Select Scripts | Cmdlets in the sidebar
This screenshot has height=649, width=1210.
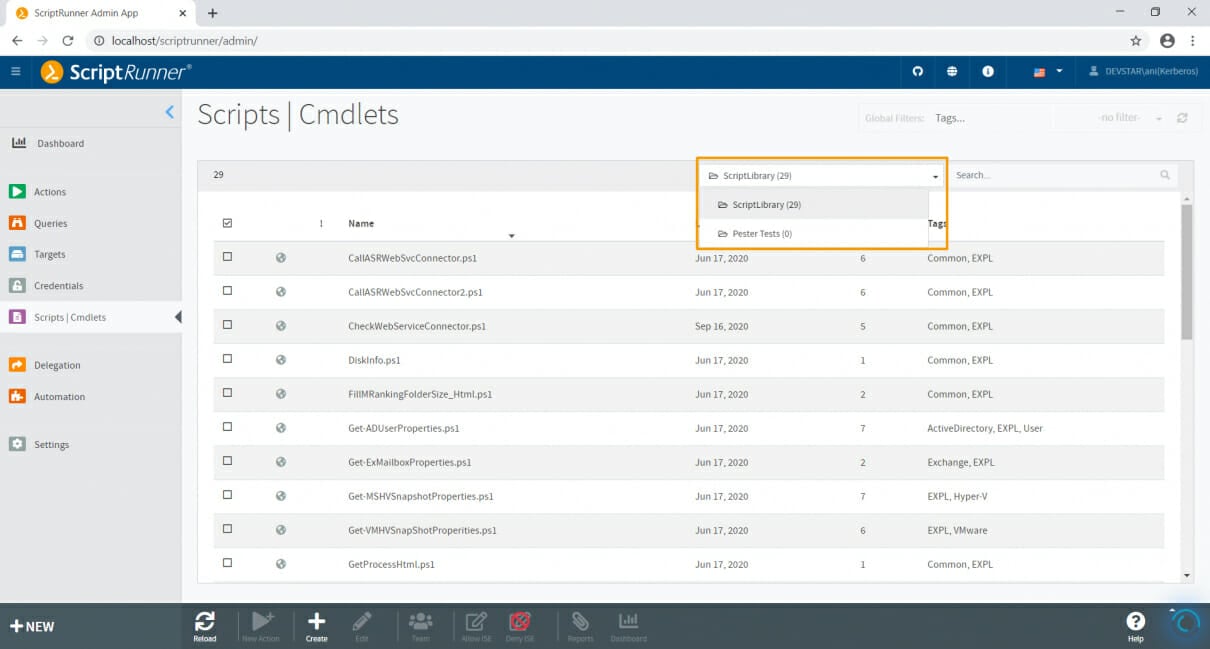click(69, 317)
